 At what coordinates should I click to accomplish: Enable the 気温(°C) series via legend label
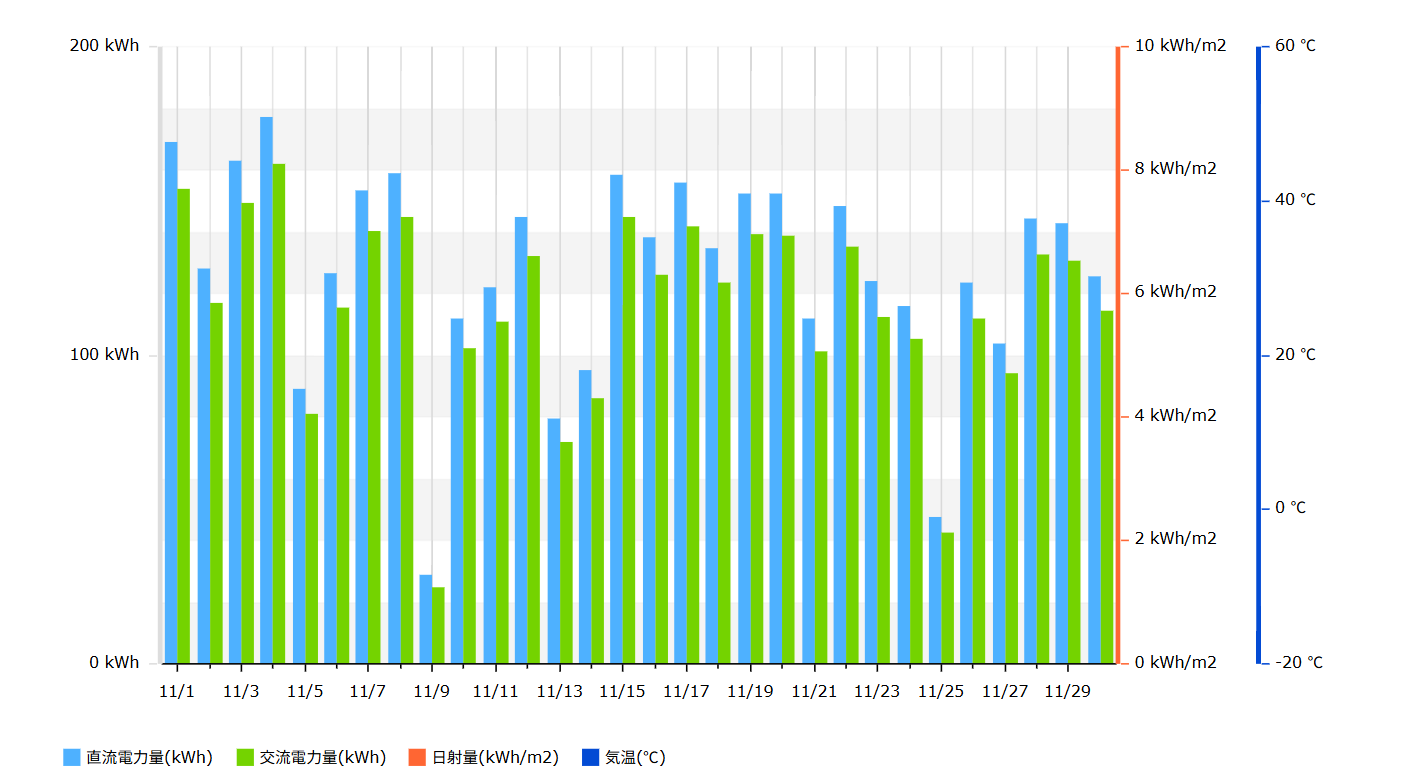pos(635,757)
